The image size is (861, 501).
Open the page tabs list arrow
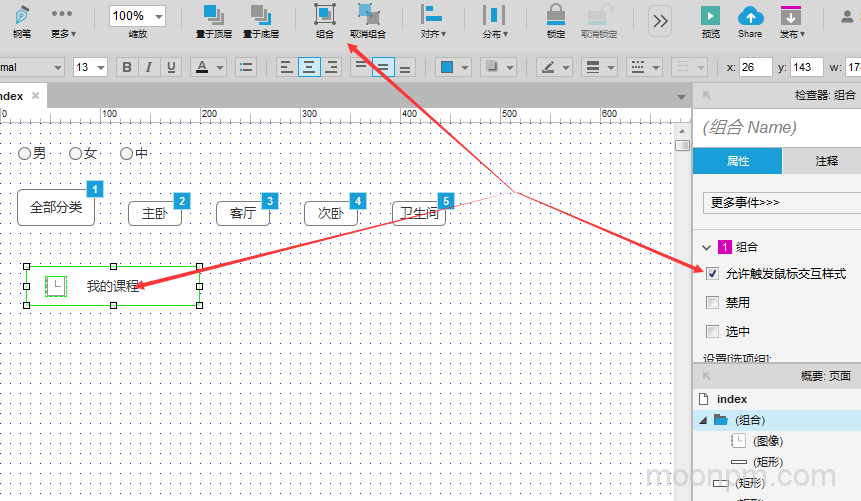[681, 97]
